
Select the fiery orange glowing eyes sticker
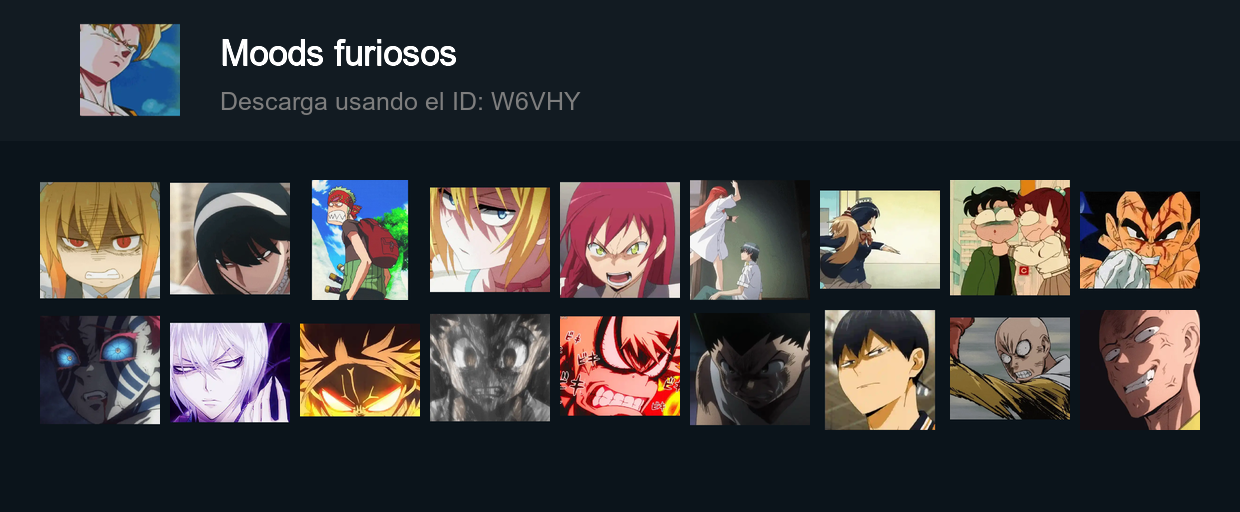tap(360, 370)
